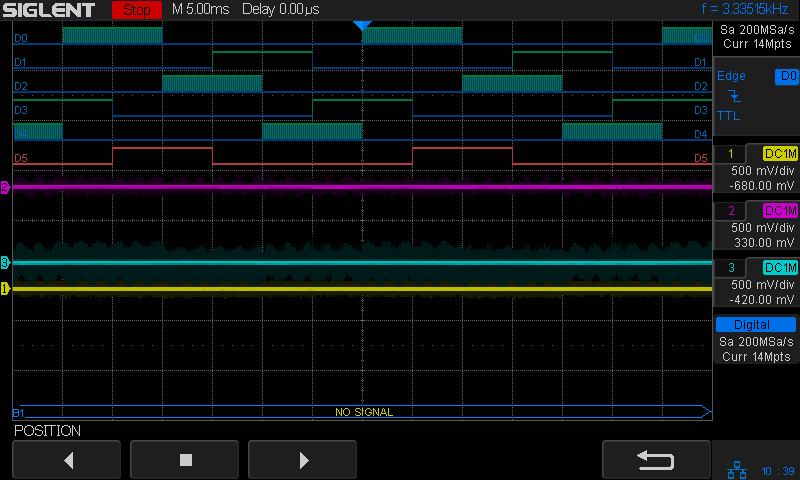Select the channel 3 info box
800x480 pixels.
756,283
